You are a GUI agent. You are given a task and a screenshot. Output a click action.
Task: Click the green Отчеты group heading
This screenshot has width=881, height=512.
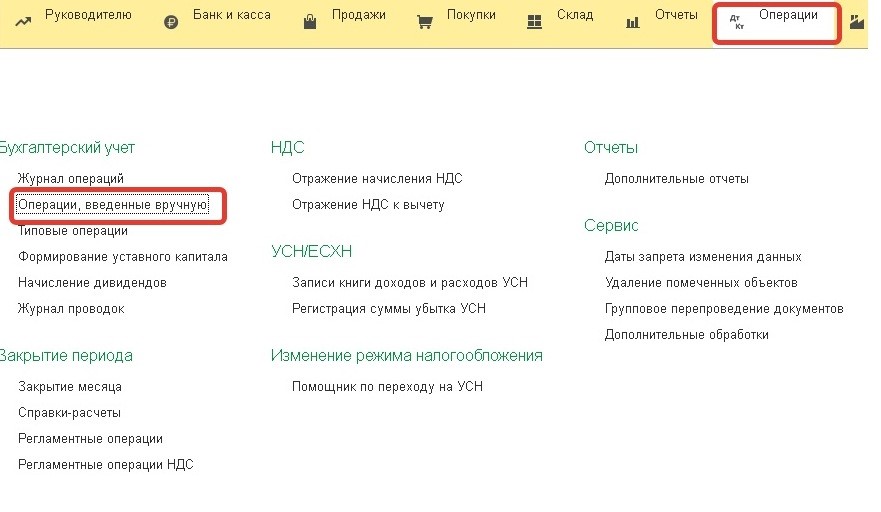click(611, 148)
